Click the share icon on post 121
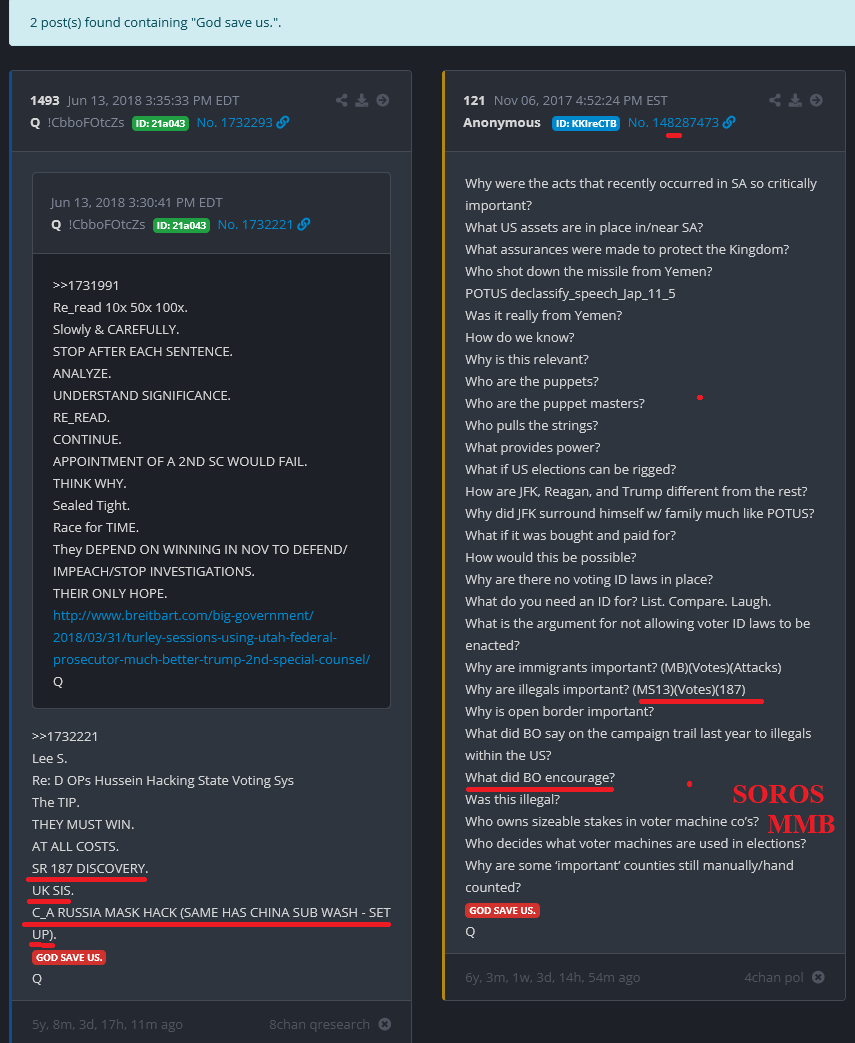 (775, 100)
